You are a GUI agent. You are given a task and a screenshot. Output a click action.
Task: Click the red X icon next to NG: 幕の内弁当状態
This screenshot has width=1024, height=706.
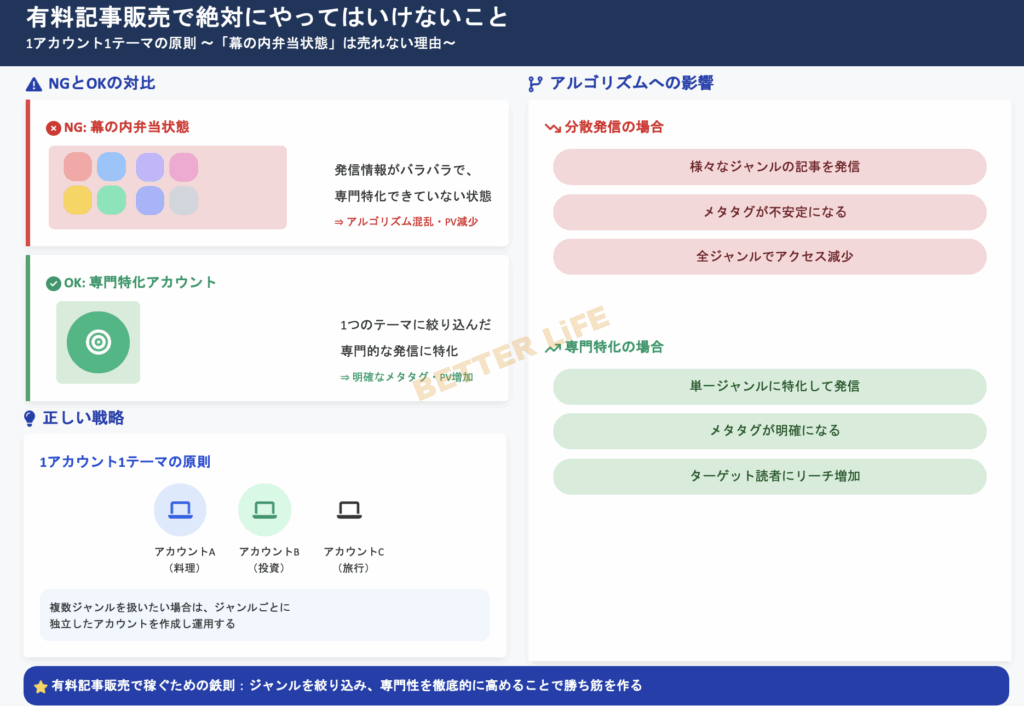(53, 128)
